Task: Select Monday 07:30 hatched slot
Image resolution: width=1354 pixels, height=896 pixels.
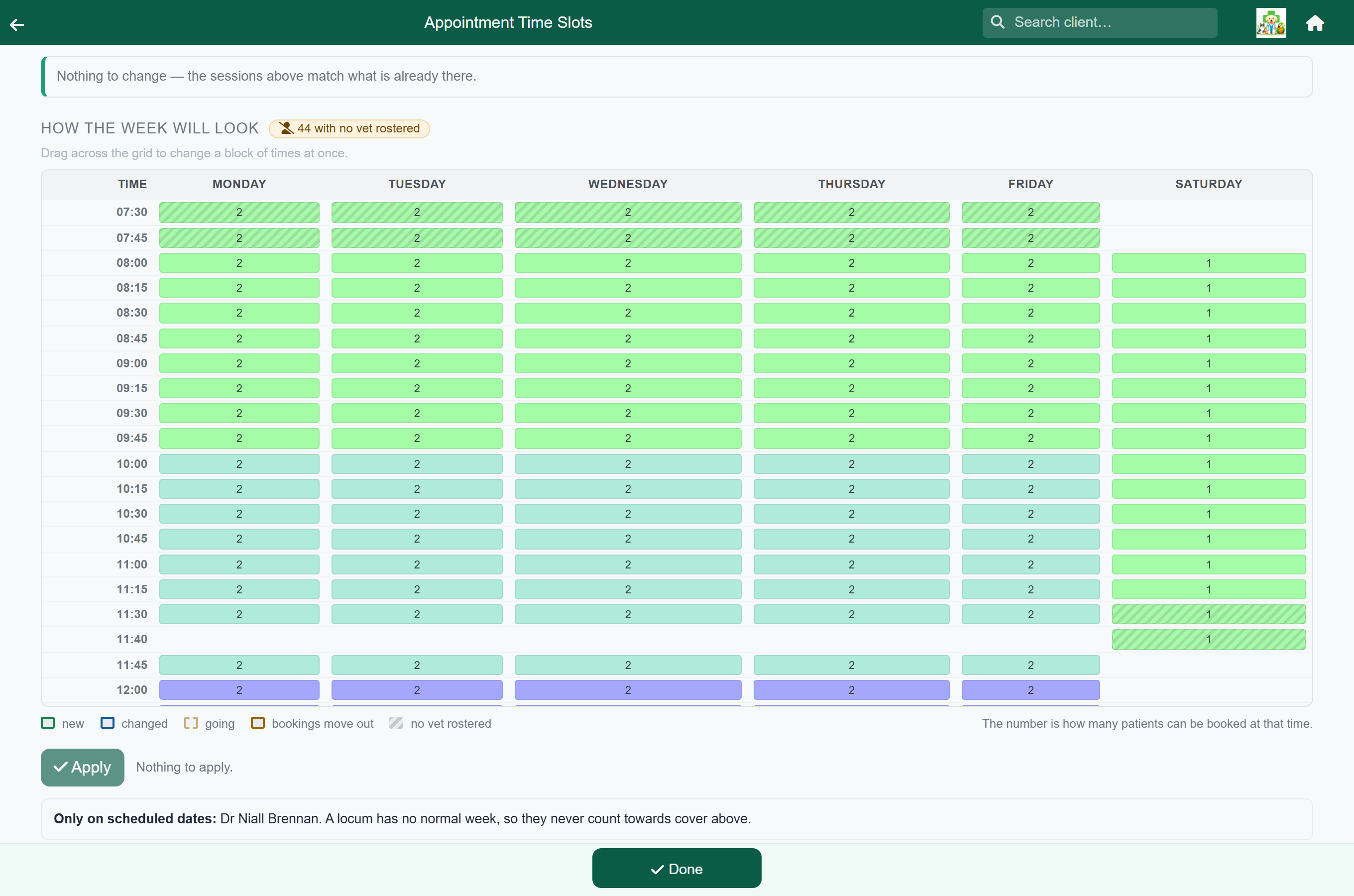Action: click(239, 212)
